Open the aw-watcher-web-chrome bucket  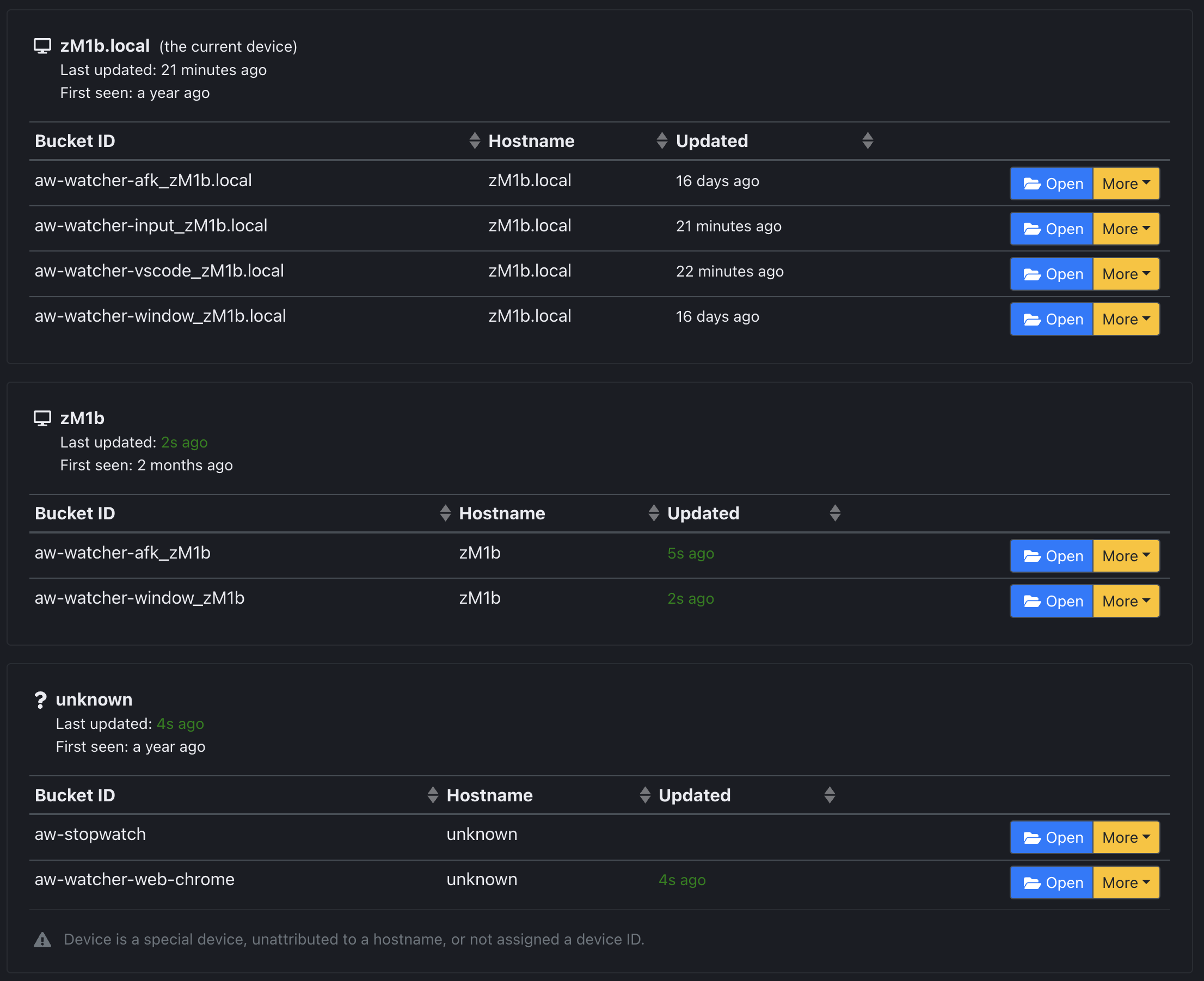1052,882
